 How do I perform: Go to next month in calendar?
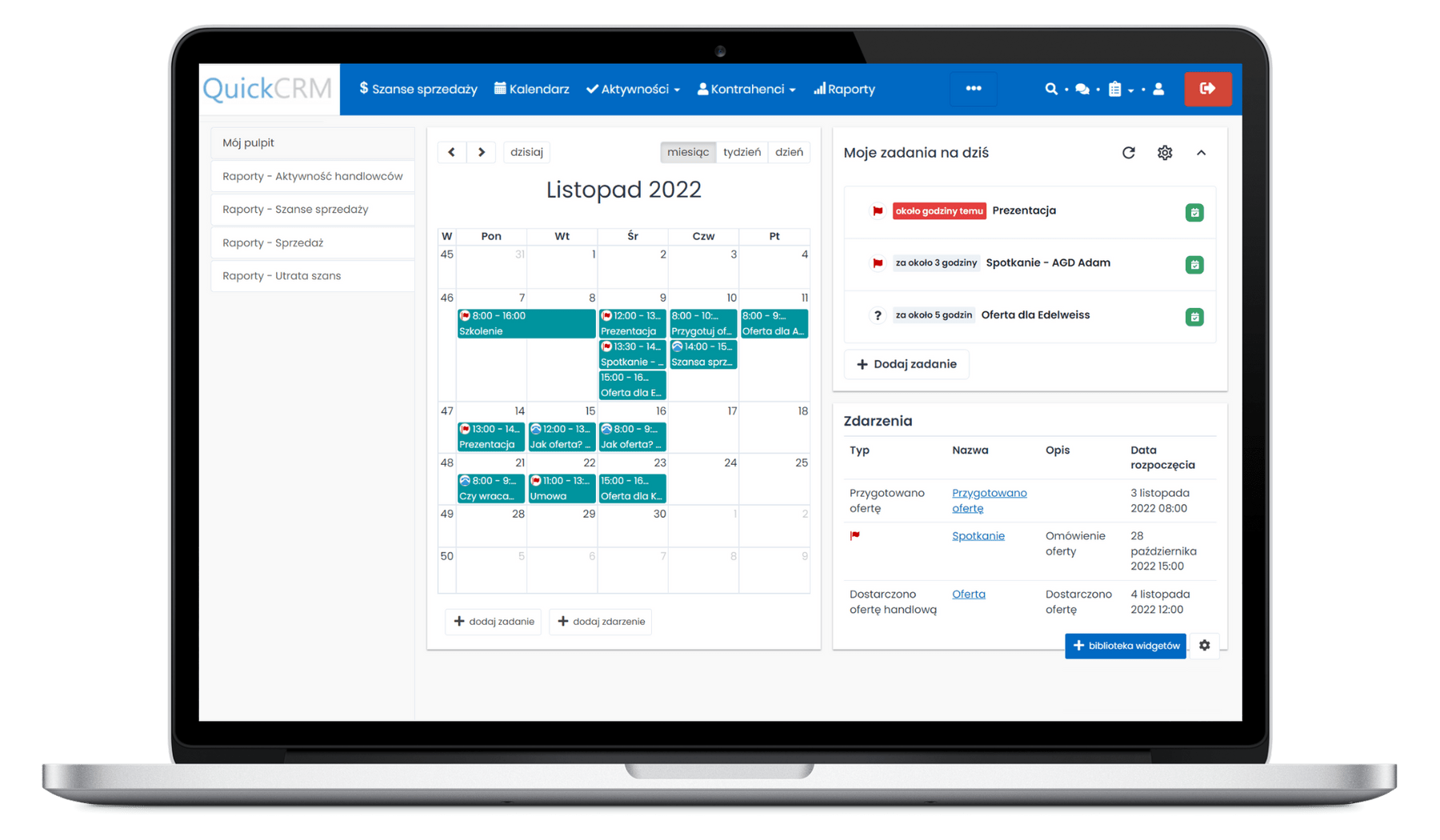click(x=481, y=152)
